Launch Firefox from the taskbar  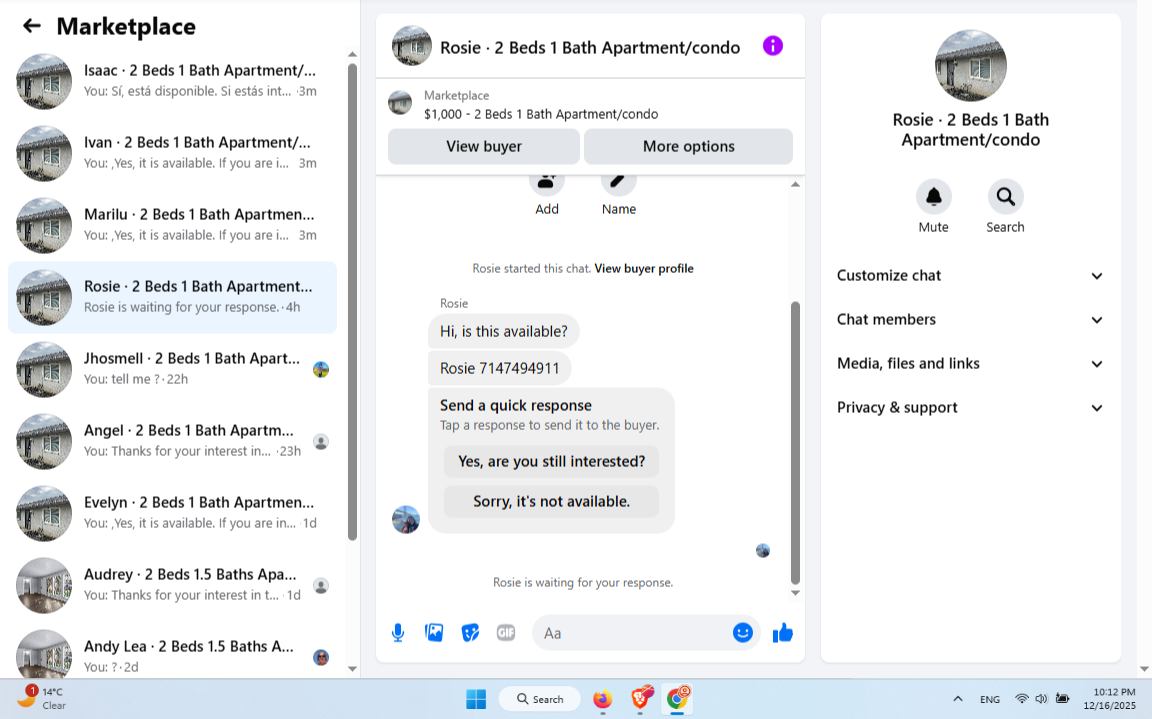click(x=602, y=699)
